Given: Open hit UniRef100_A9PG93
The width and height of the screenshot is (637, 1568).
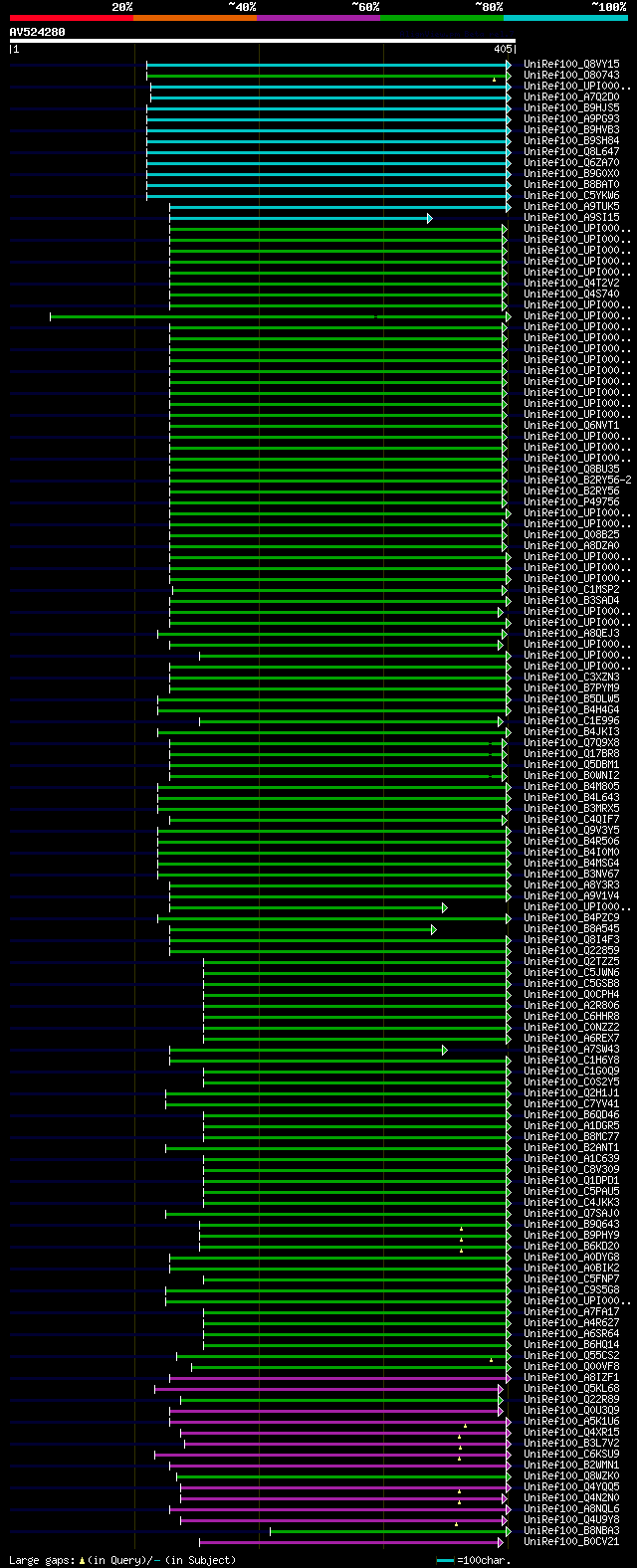Looking at the screenshot, I should pyautogui.click(x=571, y=118).
